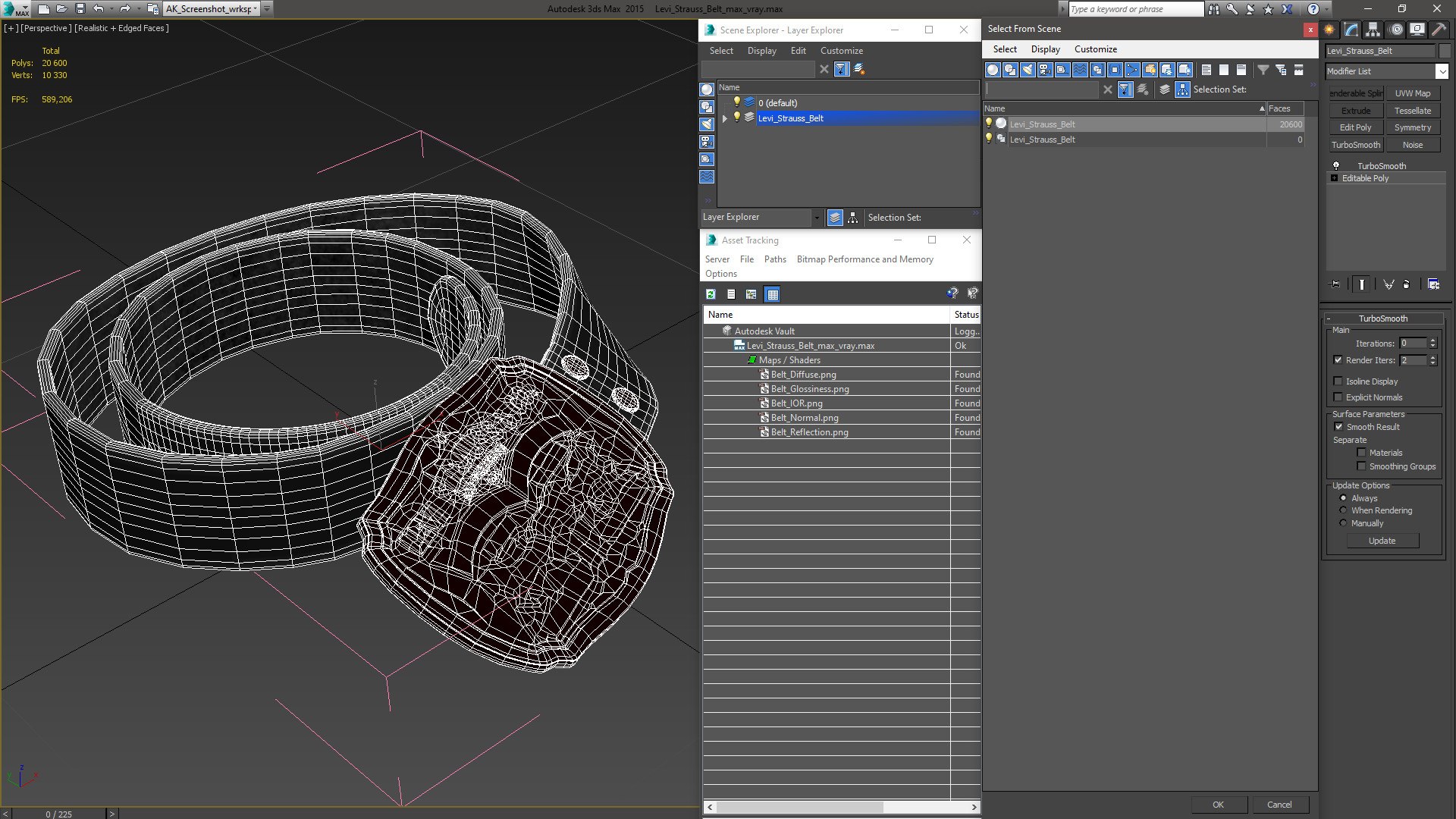Expand the Levi_Strauss_Belt layer tree
1456x819 pixels.
(725, 118)
